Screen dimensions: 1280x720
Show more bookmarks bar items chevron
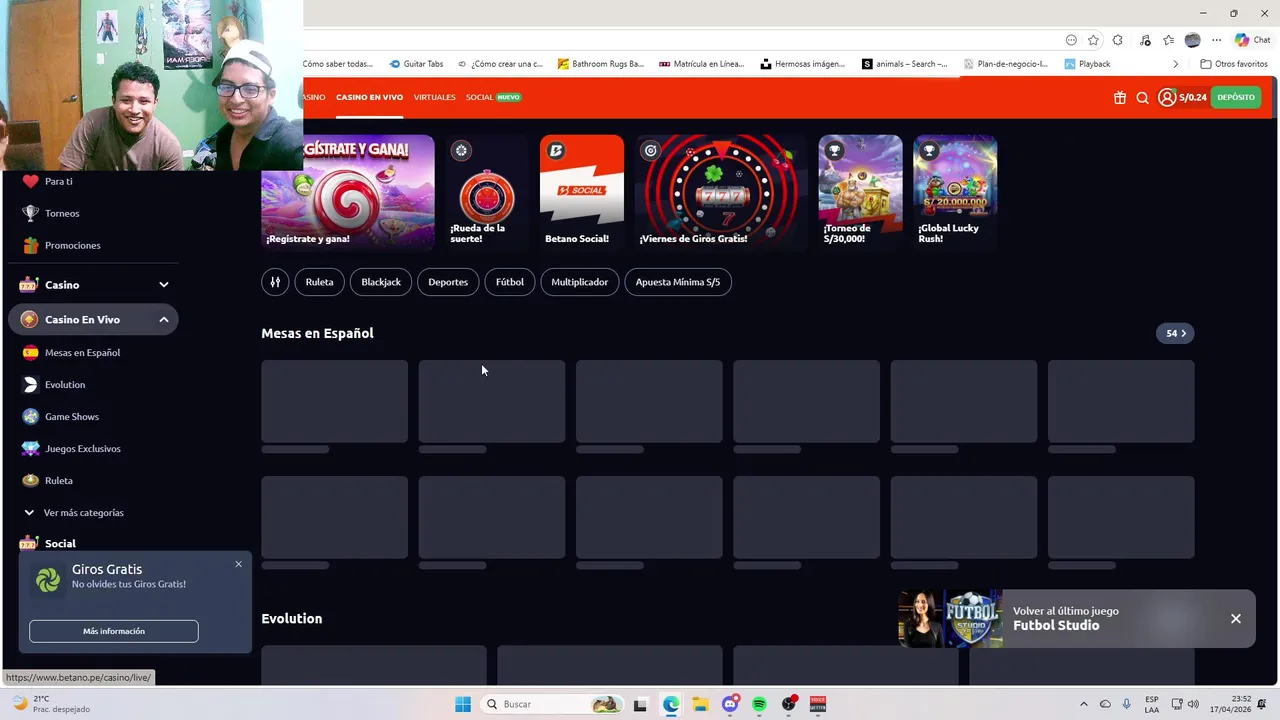(x=1175, y=64)
